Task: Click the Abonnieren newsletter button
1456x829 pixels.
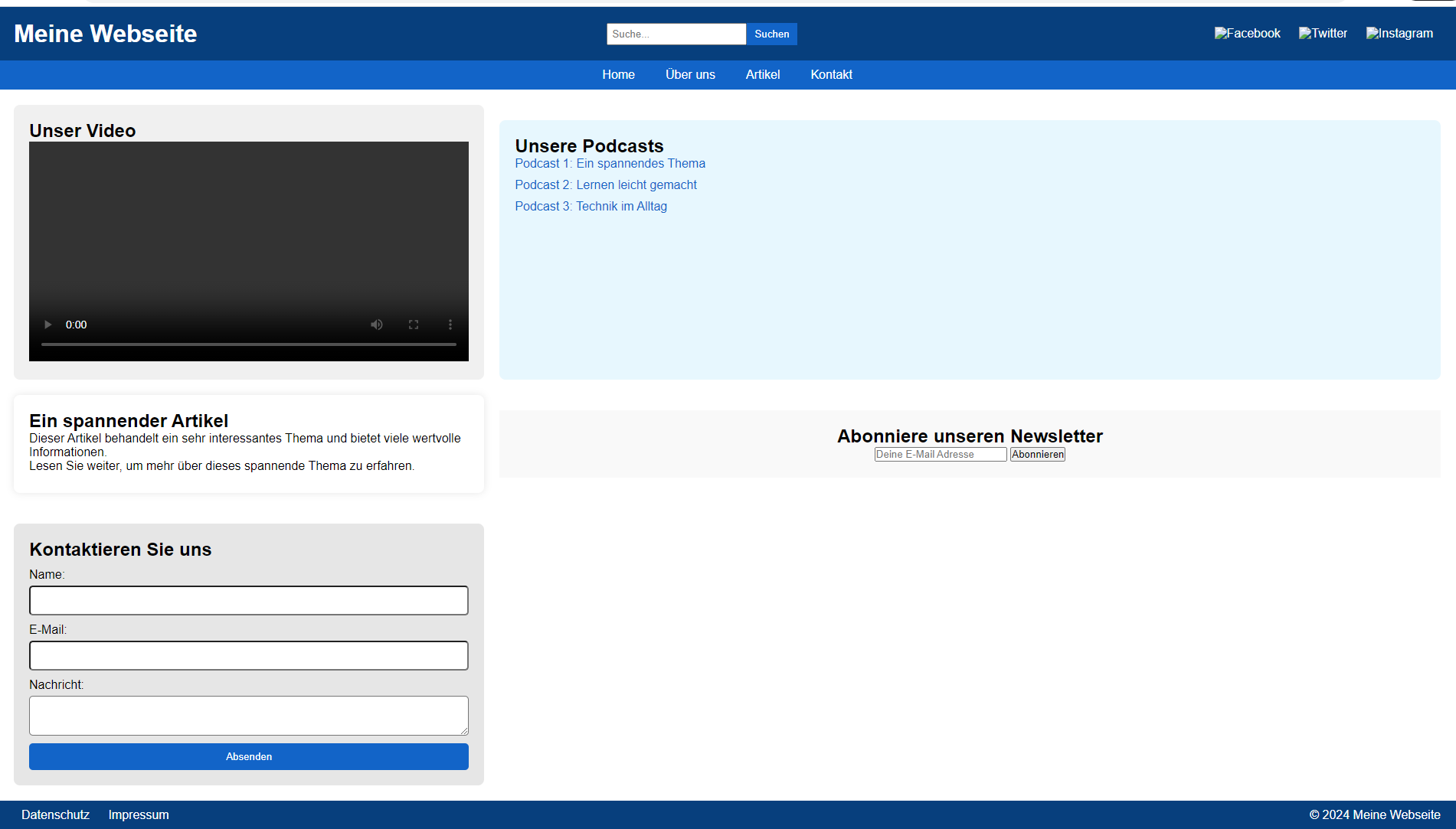Action: tap(1037, 455)
